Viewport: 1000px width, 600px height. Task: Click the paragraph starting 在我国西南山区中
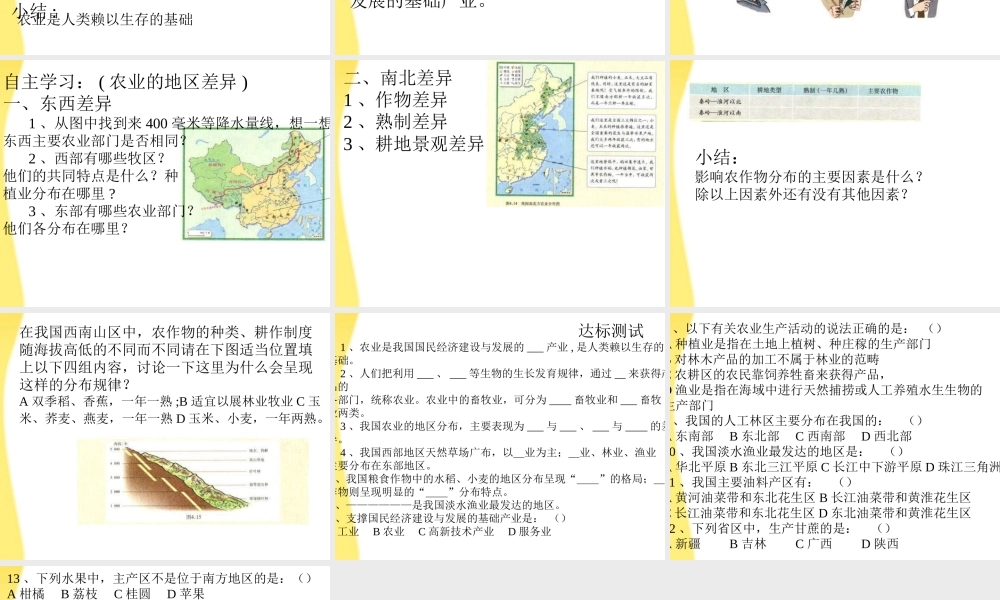click(166, 358)
